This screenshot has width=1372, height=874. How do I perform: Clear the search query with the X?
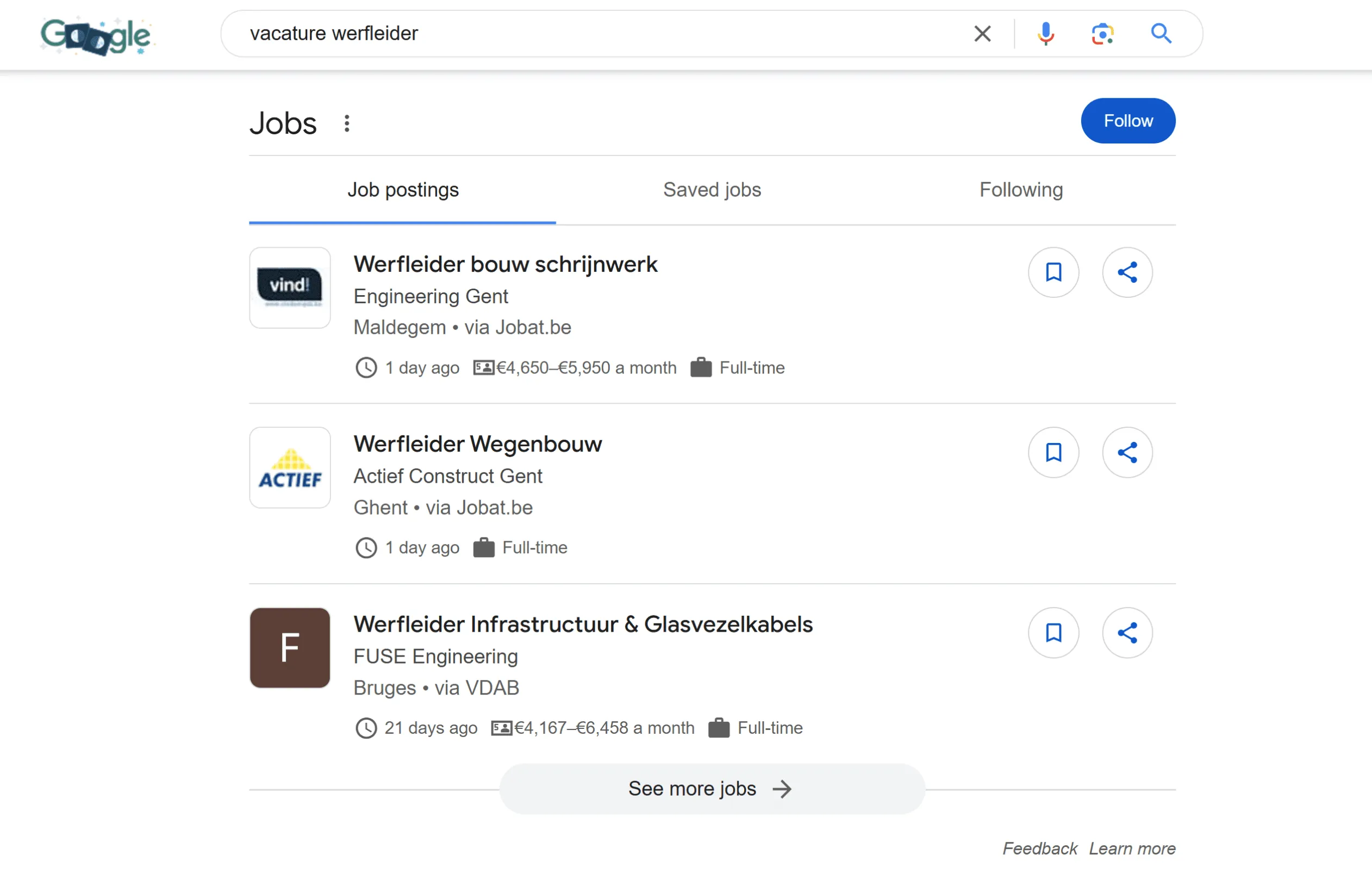point(982,34)
